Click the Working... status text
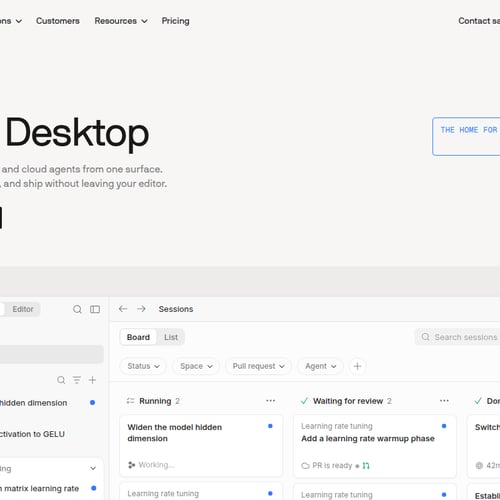This screenshot has height=500, width=500. point(156,465)
